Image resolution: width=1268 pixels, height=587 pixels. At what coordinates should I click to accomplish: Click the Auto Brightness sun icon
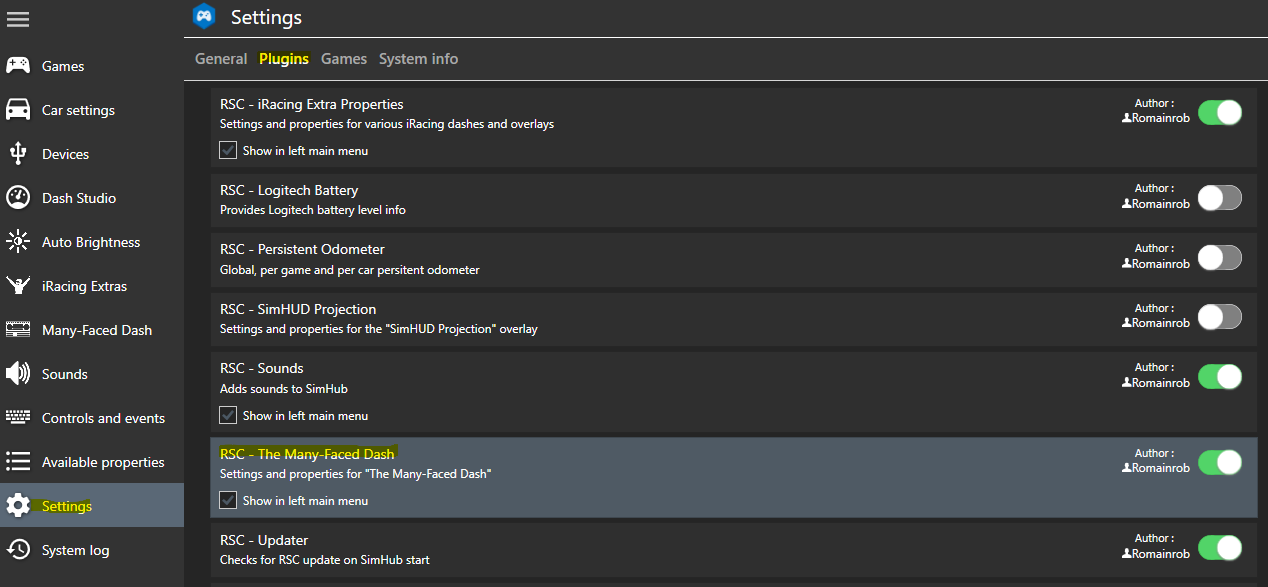[x=18, y=242]
